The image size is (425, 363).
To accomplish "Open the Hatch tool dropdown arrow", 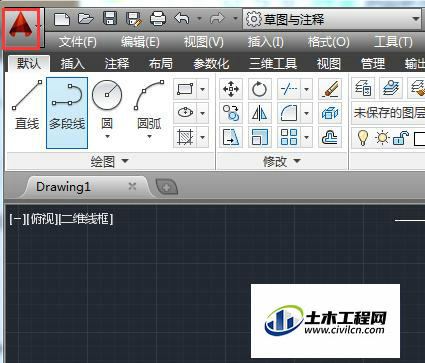I will [x=203, y=137].
